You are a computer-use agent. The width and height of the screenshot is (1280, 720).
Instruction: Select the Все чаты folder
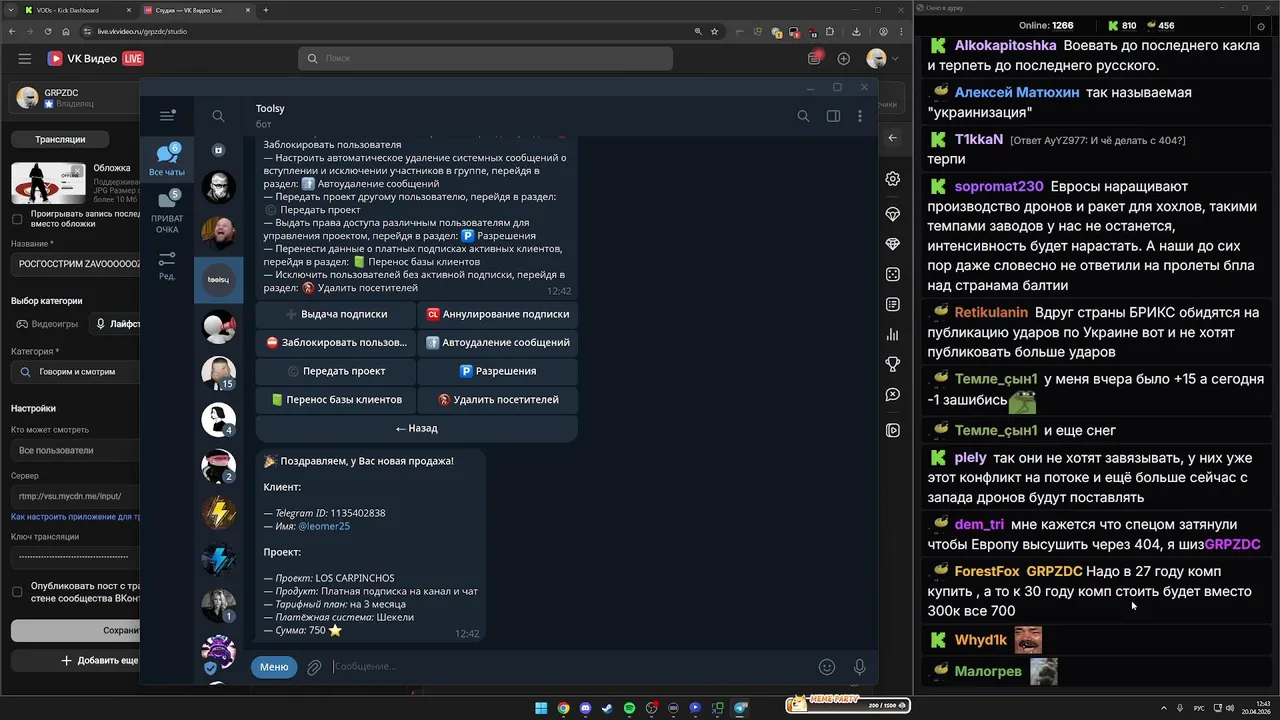[x=167, y=160]
